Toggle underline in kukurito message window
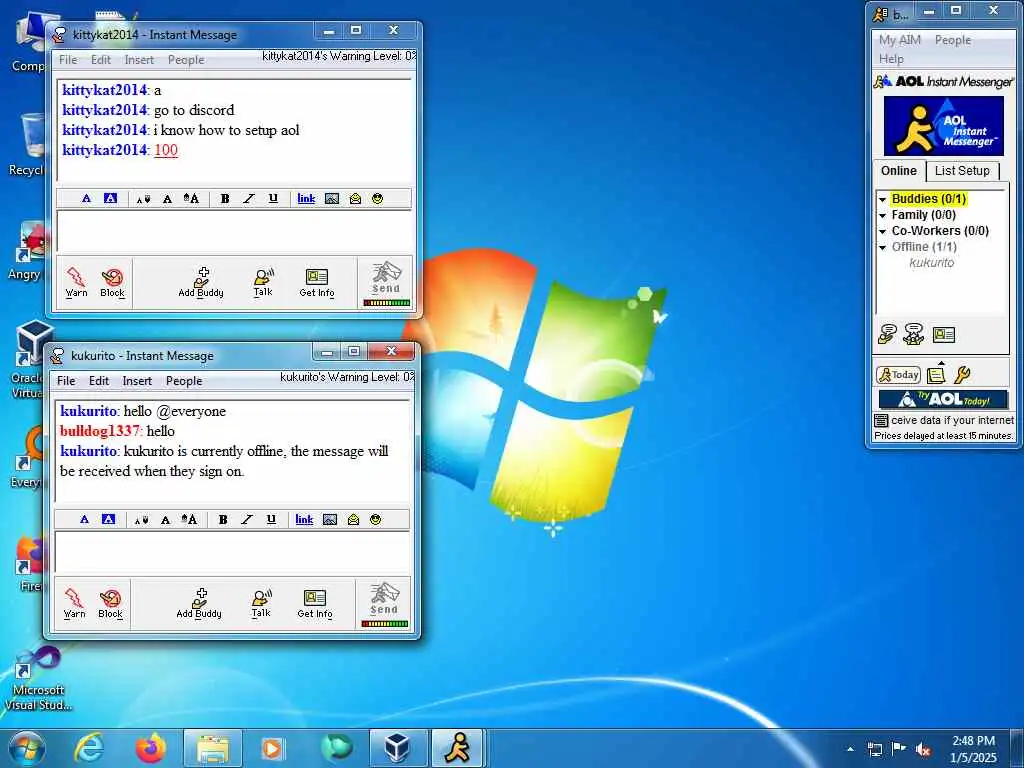 click(271, 519)
